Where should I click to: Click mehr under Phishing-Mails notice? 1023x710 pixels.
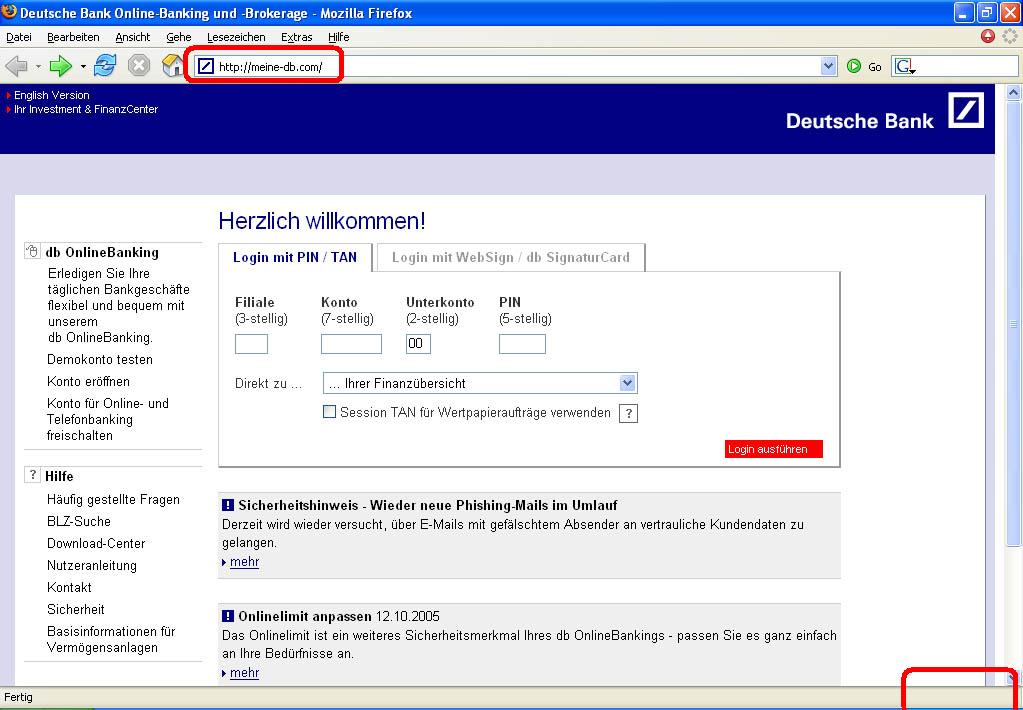245,562
